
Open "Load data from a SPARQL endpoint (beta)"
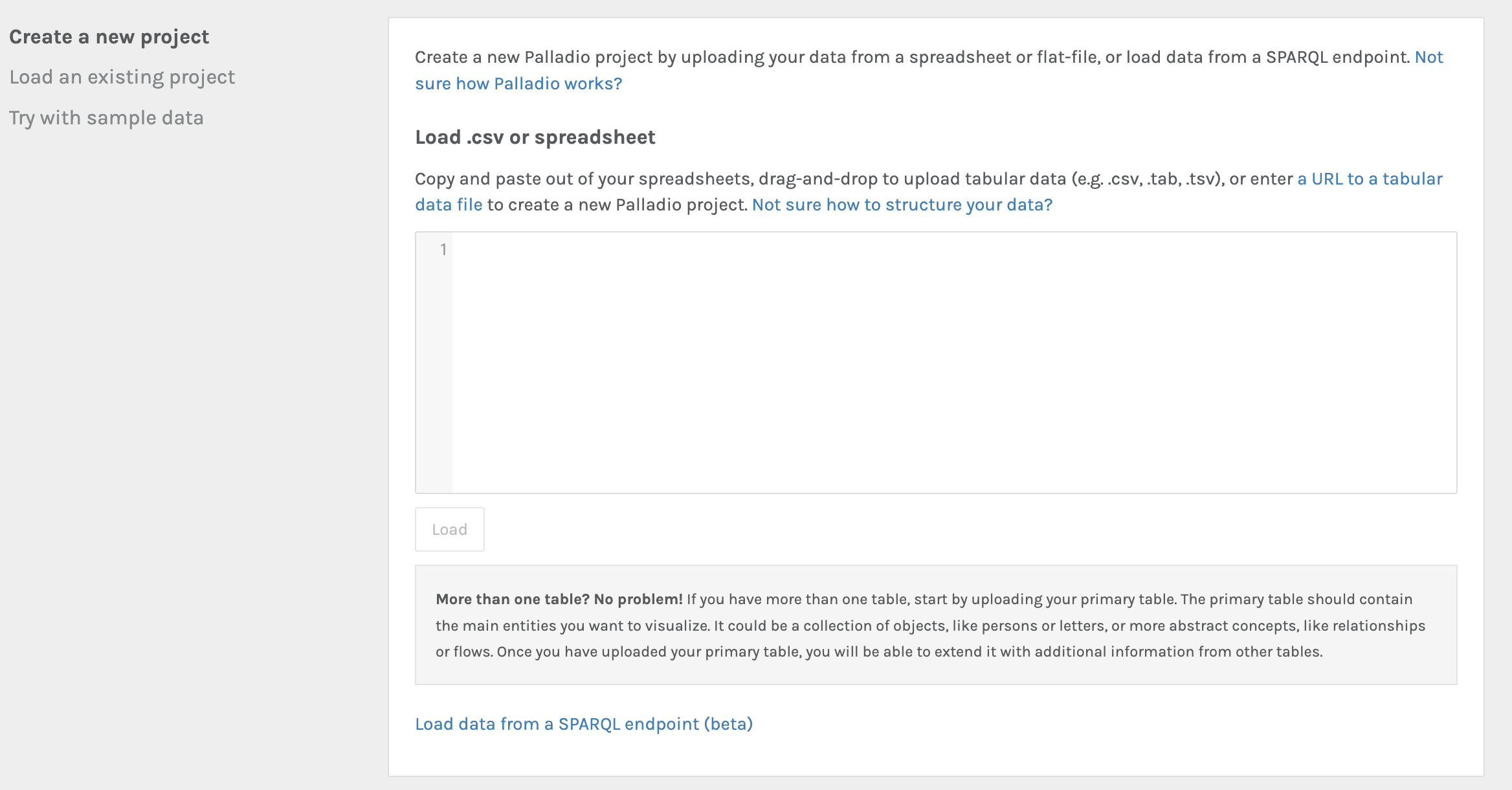coord(583,724)
